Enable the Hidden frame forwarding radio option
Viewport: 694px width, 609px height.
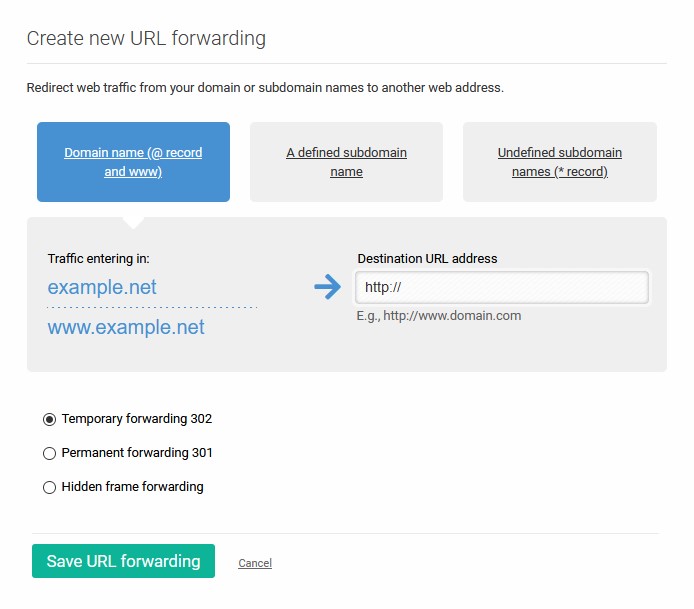(50, 487)
